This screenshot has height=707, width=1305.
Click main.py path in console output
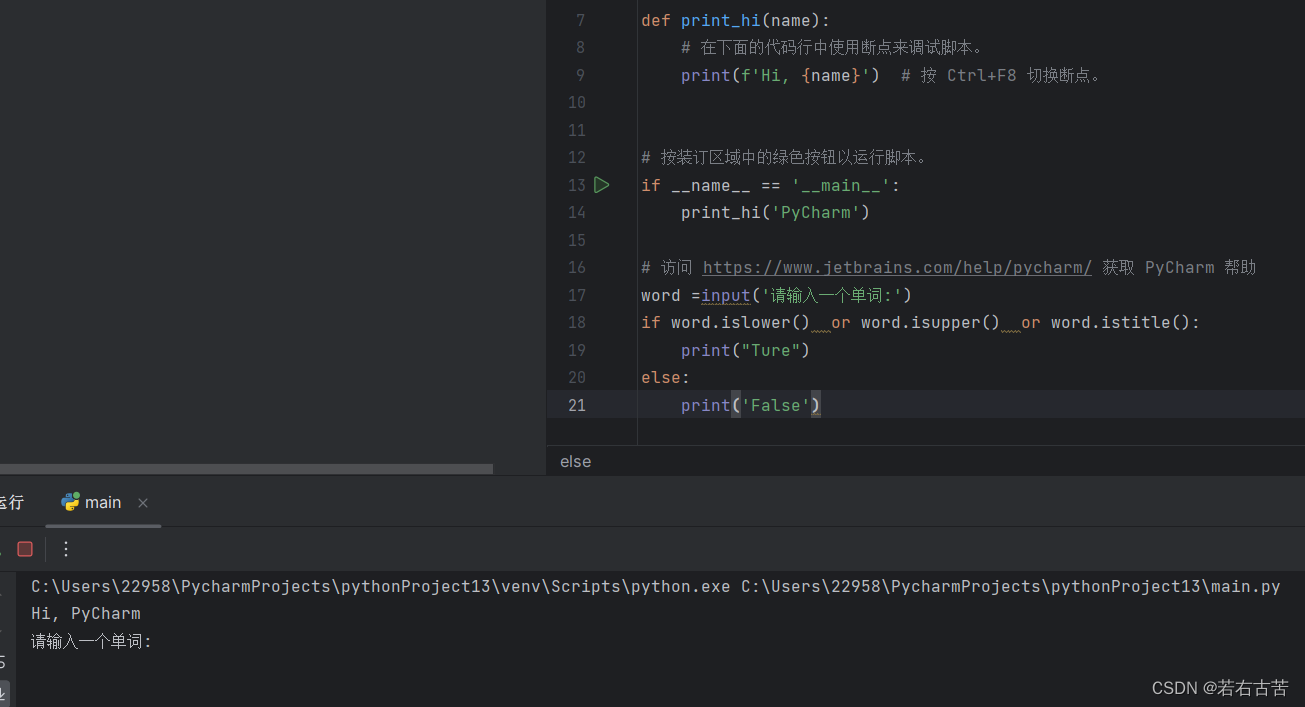[x=1011, y=586]
